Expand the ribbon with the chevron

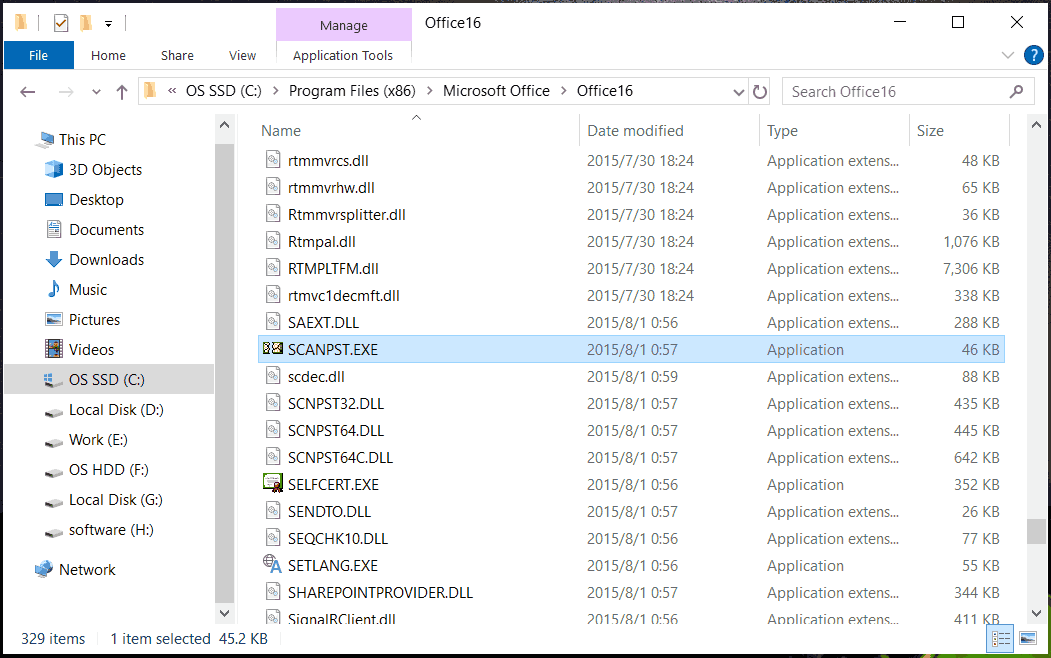(1007, 55)
